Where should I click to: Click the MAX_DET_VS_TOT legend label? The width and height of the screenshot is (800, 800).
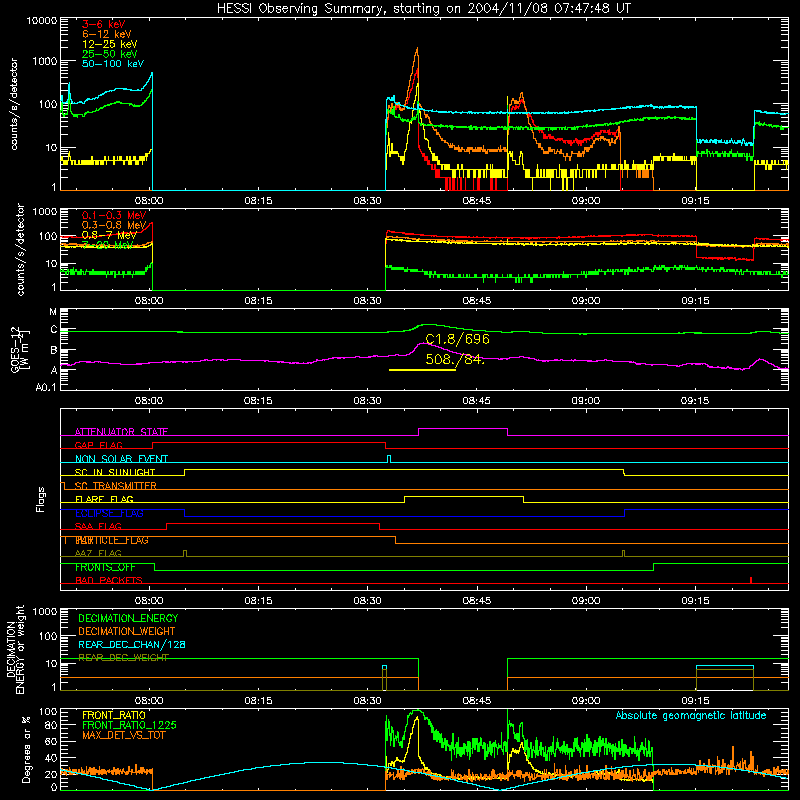pyautogui.click(x=123, y=735)
